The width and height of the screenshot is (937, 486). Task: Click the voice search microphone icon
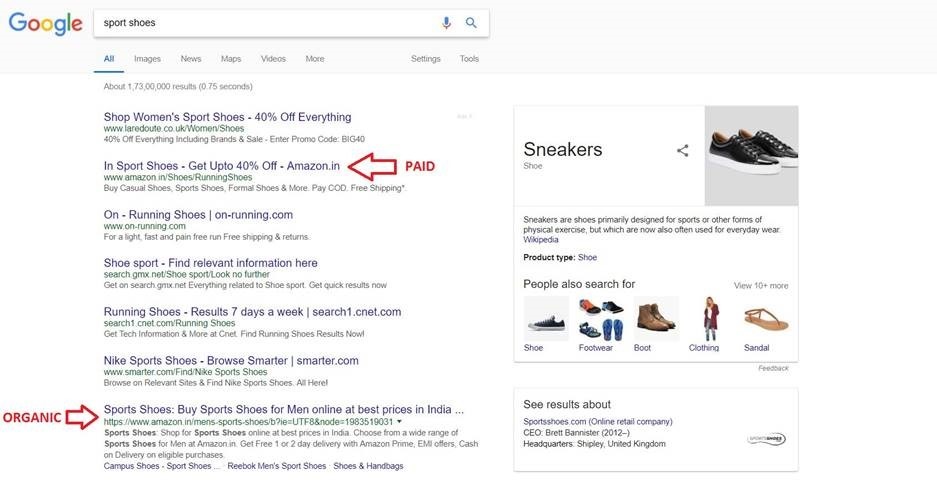click(x=446, y=23)
